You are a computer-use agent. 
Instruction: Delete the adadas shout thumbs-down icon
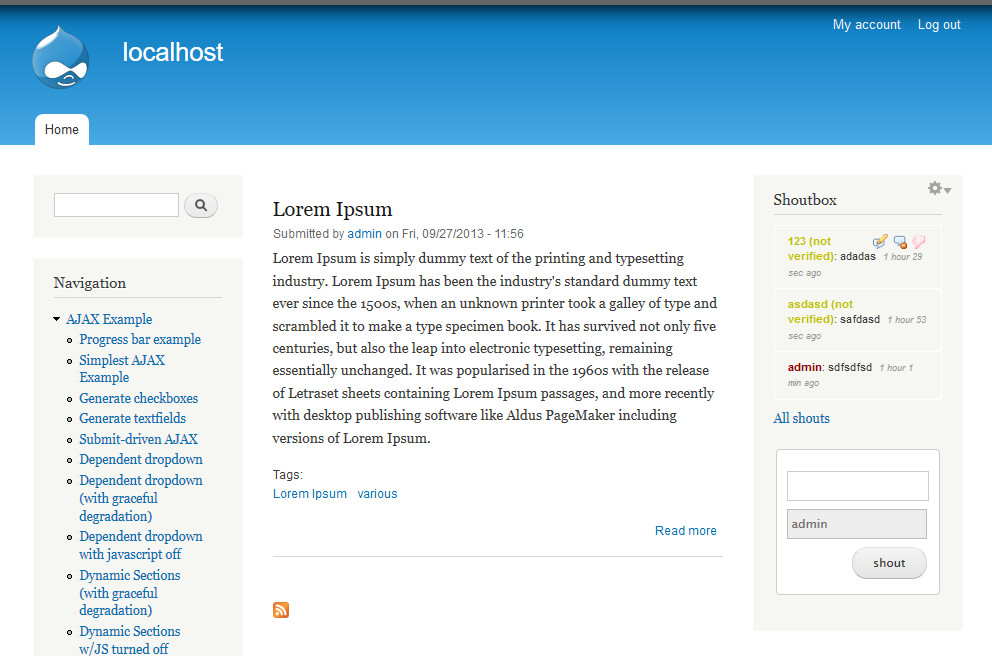click(x=918, y=241)
